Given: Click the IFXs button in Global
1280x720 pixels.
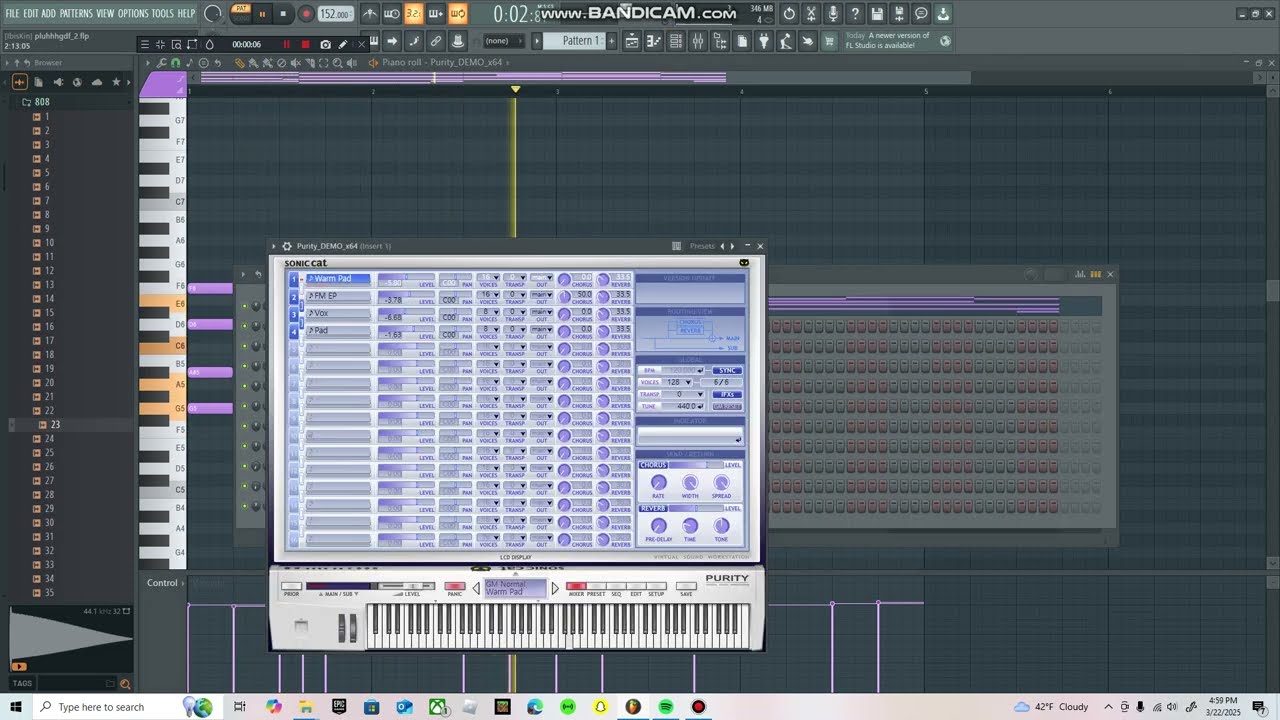Looking at the screenshot, I should [x=727, y=394].
